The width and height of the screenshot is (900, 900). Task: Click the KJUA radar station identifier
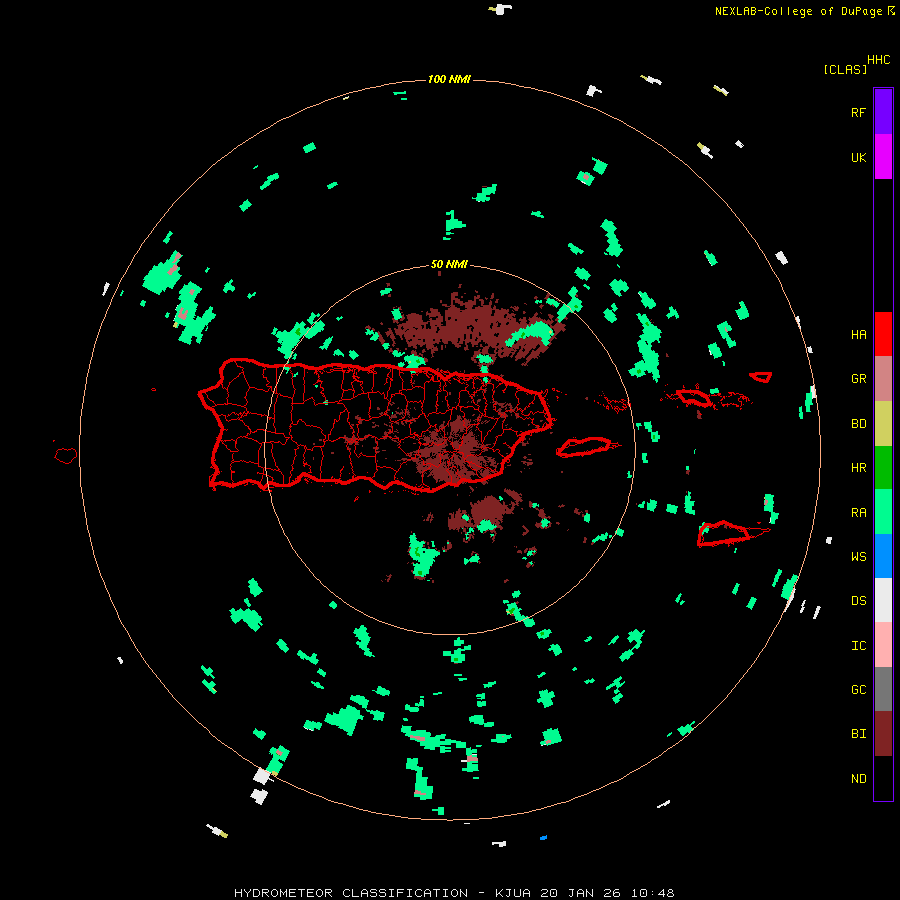point(514,893)
